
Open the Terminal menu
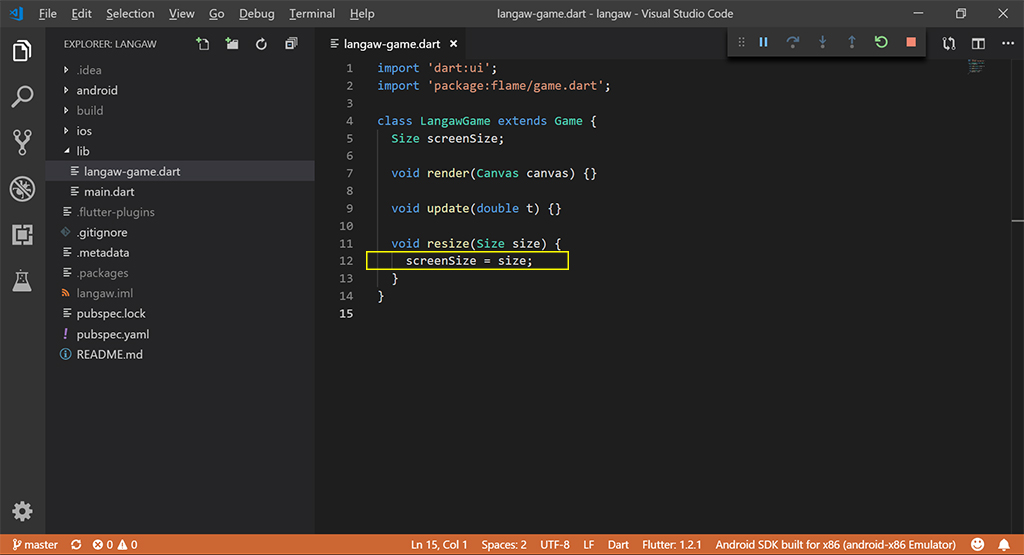(312, 13)
